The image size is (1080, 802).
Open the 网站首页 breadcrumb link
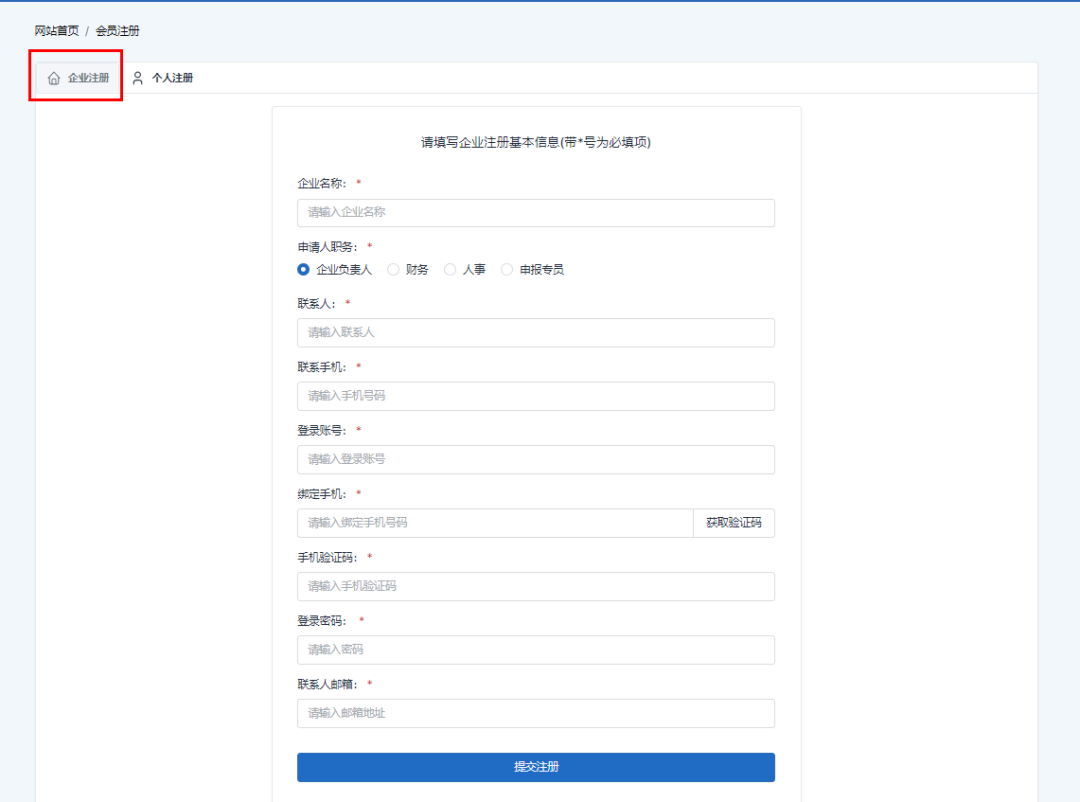56,31
